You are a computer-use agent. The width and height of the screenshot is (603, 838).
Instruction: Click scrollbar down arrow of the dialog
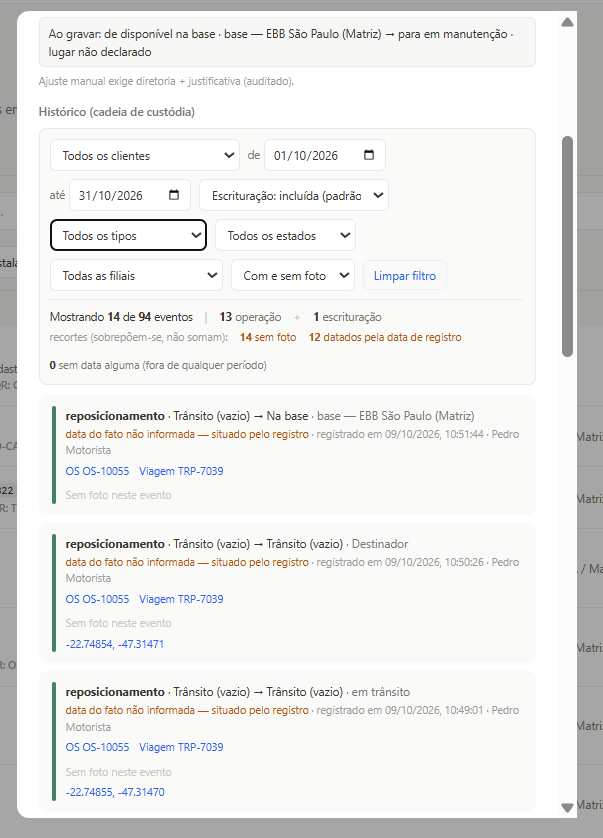tap(568, 808)
